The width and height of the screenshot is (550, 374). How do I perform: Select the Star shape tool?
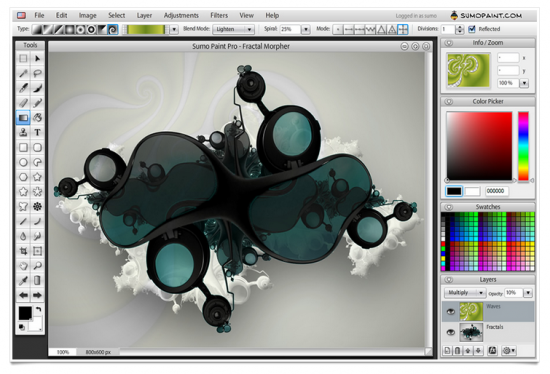37,177
